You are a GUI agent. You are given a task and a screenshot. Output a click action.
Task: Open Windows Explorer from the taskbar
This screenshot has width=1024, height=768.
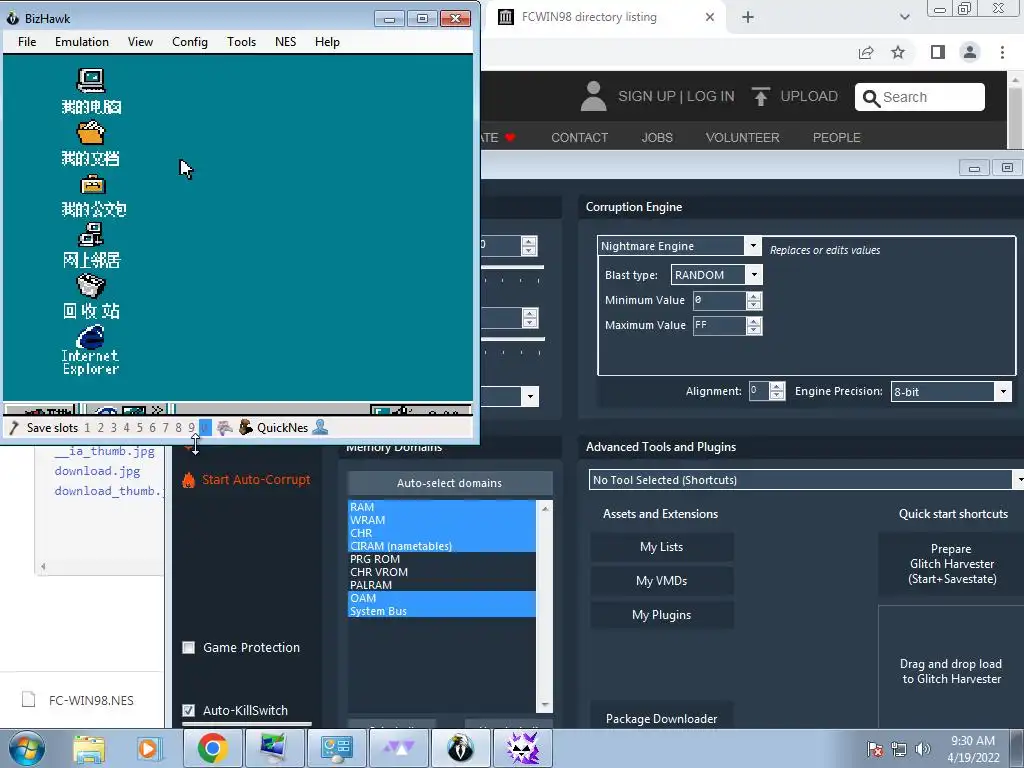click(x=89, y=748)
